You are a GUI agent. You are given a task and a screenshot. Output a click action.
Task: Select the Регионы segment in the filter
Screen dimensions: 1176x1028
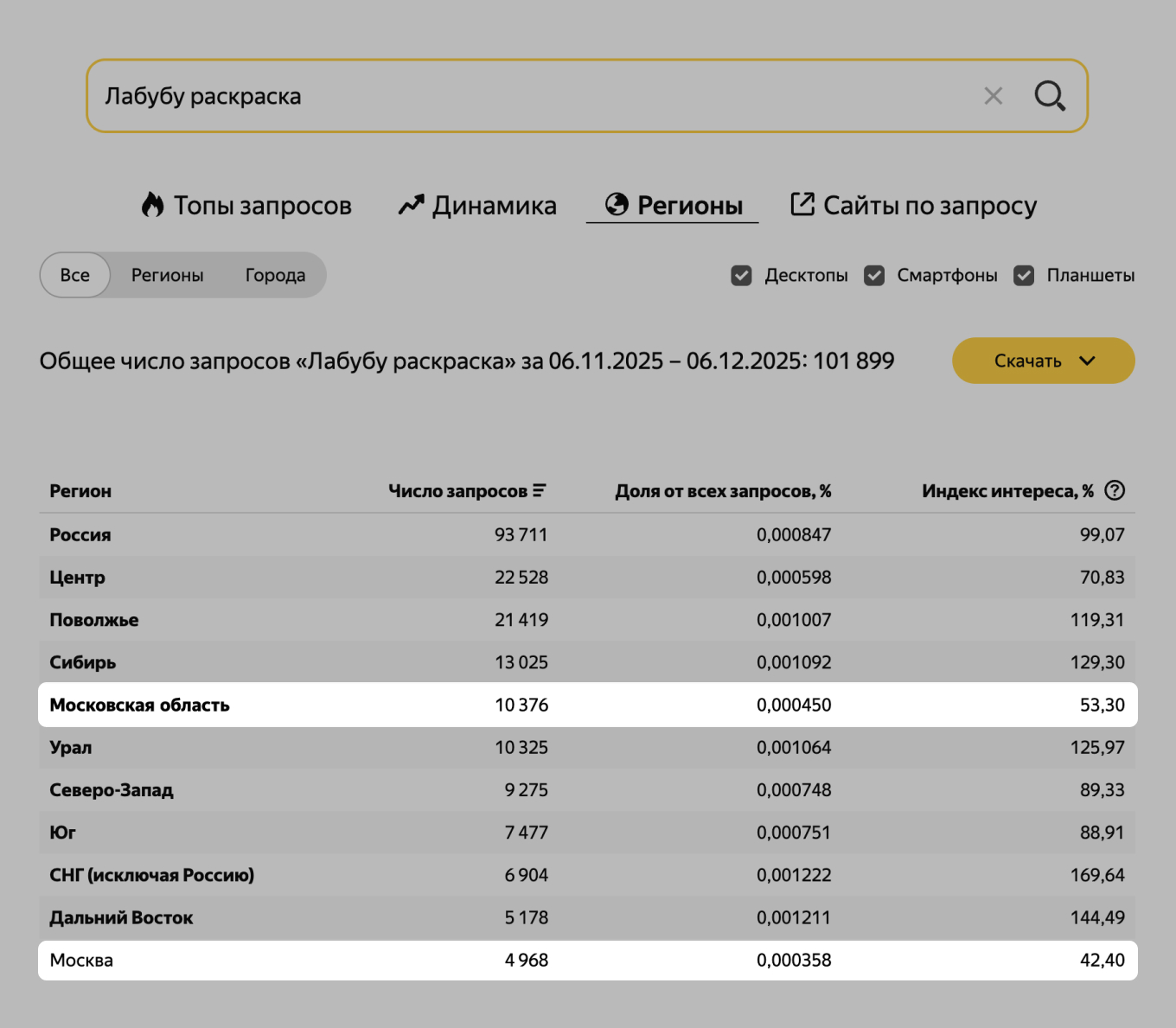pos(168,275)
